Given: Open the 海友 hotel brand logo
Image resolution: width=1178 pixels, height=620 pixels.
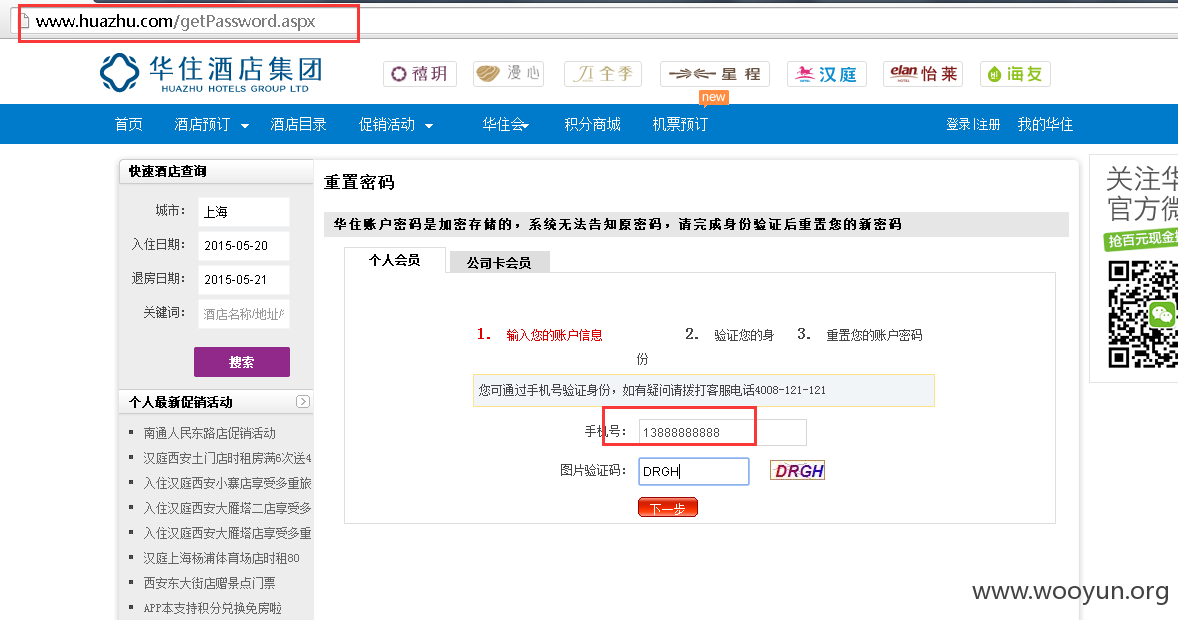Looking at the screenshot, I should [1015, 74].
